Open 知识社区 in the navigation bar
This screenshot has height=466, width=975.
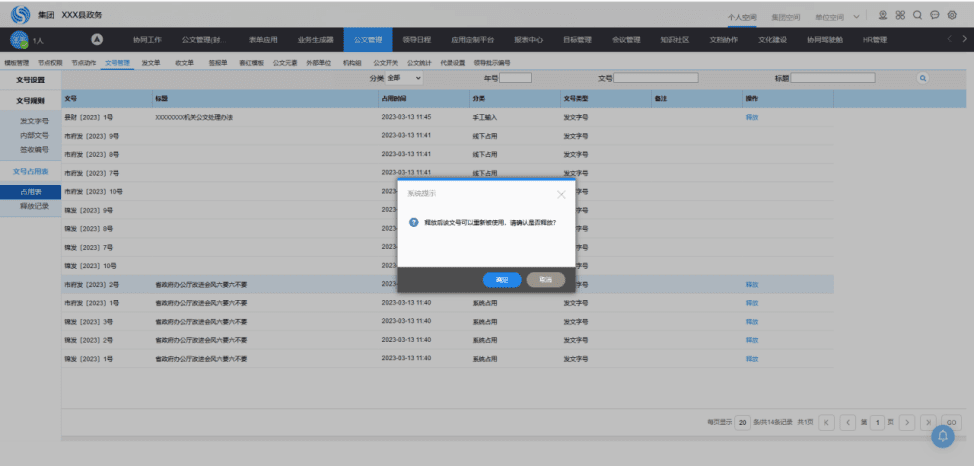675,40
